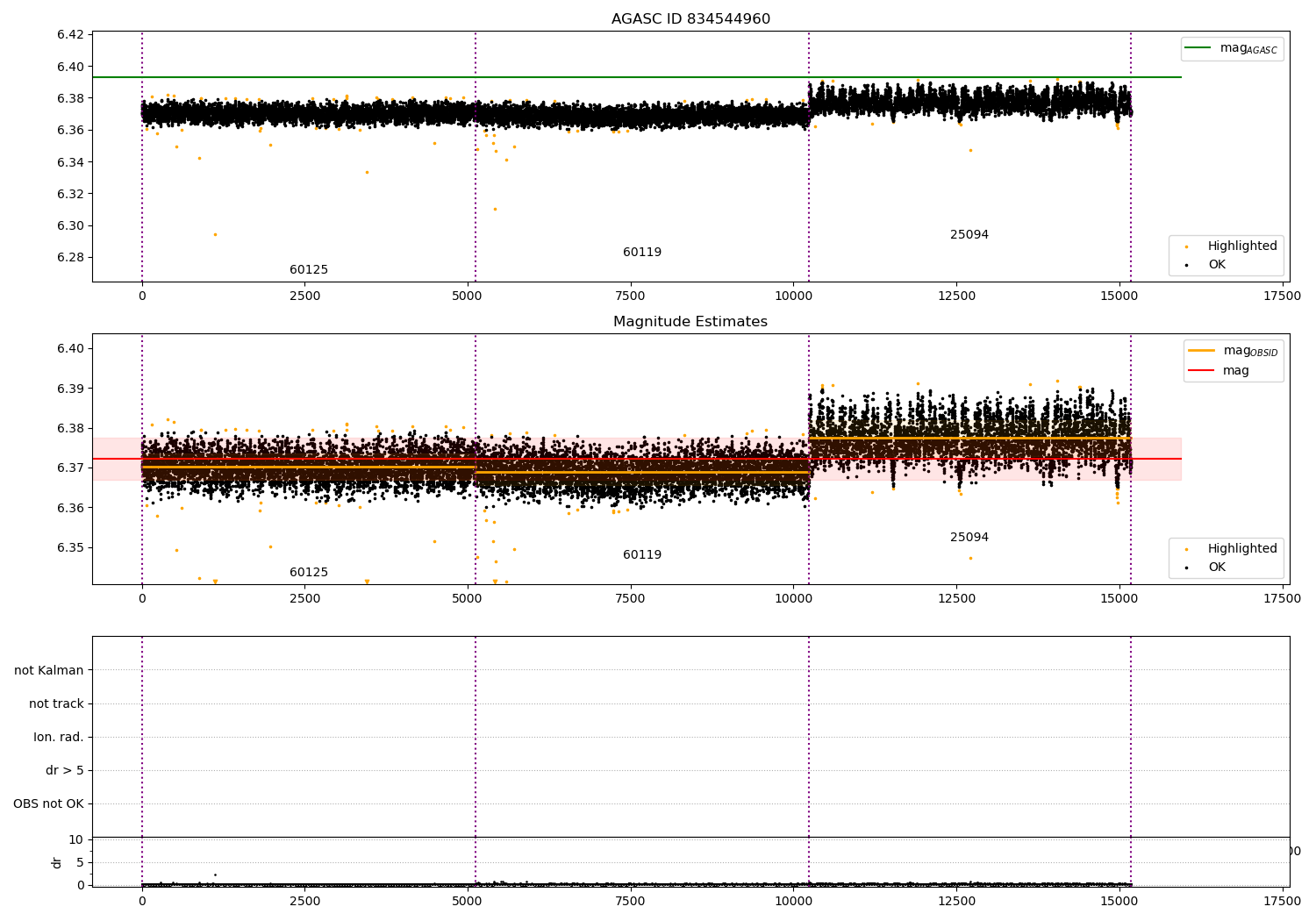Click obsid label 60119 in Magnitude Estimates plot
Viewport: 1316px width, 921px height.
(642, 555)
